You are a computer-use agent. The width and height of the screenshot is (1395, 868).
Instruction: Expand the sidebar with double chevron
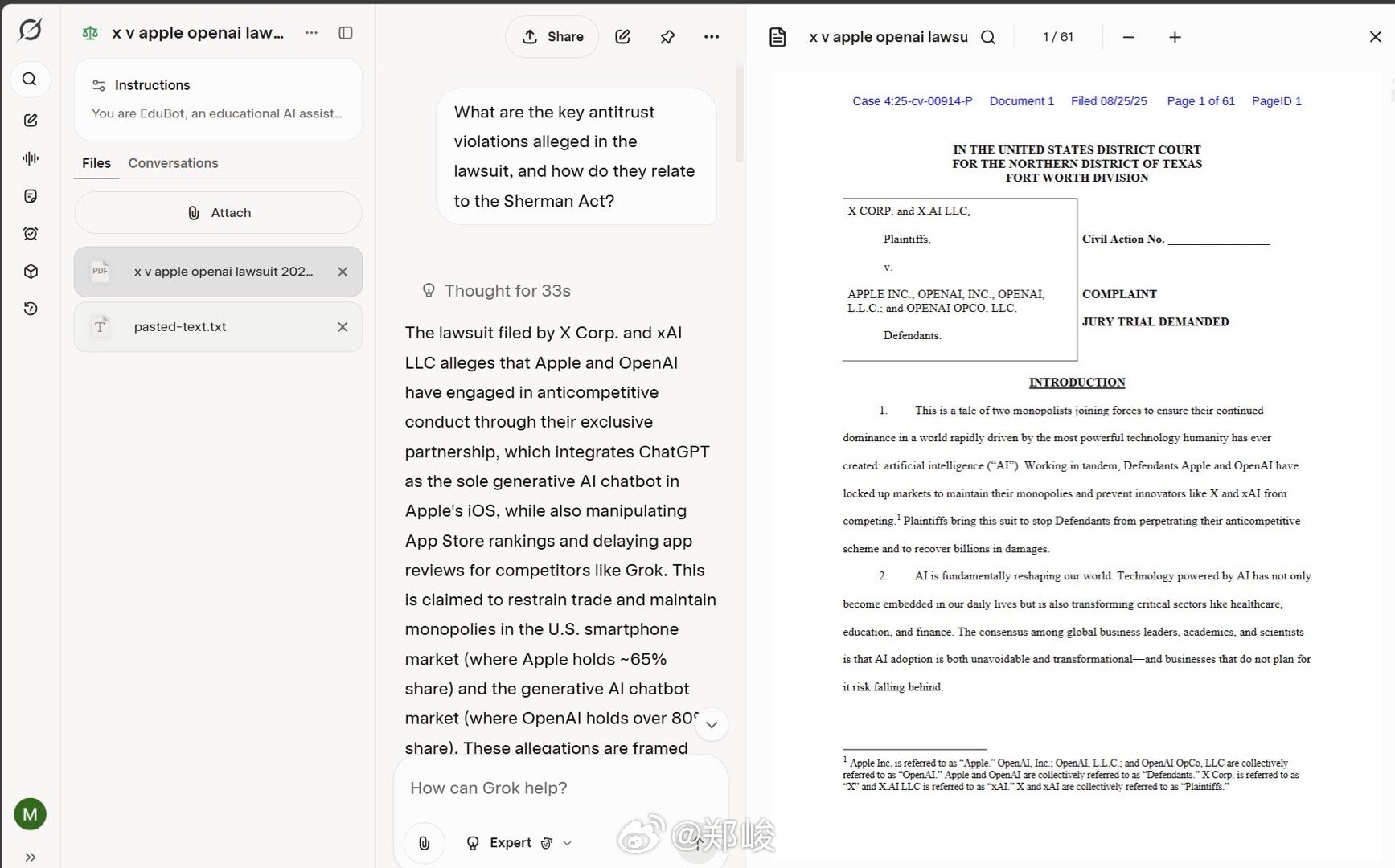tap(31, 857)
